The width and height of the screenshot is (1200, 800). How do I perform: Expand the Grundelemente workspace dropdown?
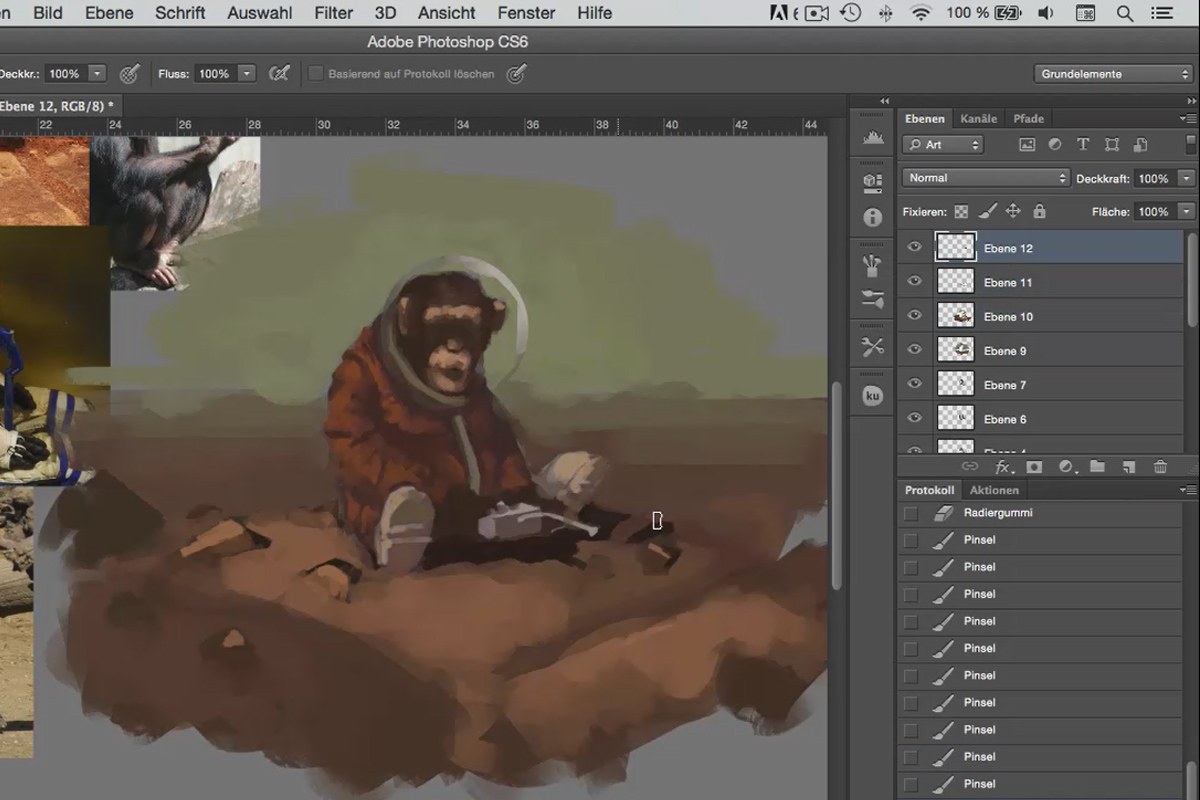(1113, 74)
